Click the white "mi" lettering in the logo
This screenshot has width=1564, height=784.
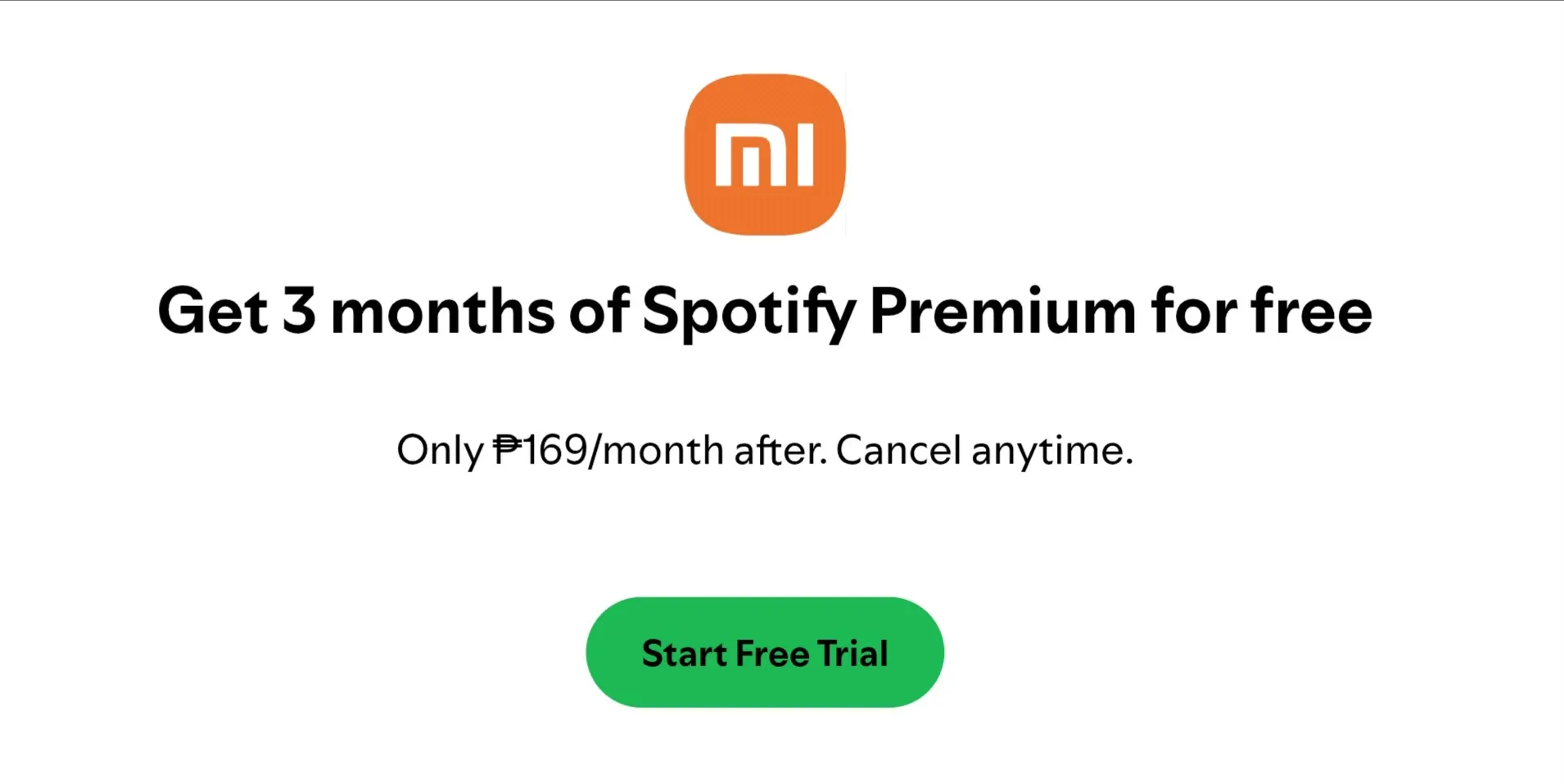[x=765, y=155]
